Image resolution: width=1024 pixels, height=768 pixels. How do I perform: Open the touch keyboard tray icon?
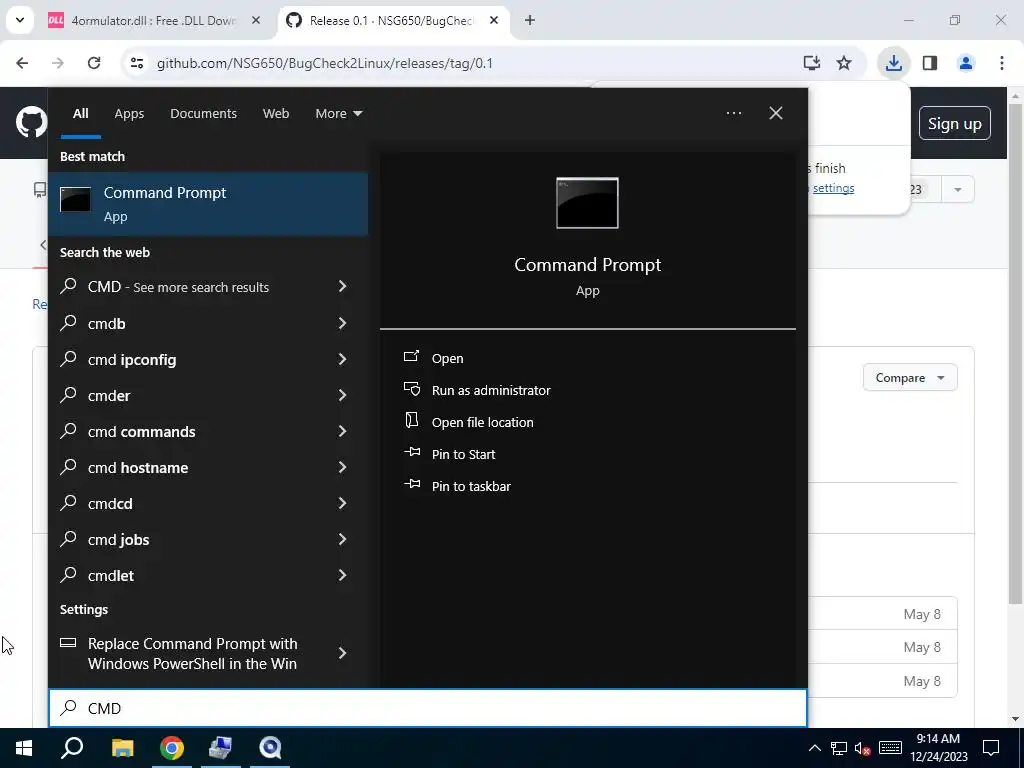[x=890, y=748]
